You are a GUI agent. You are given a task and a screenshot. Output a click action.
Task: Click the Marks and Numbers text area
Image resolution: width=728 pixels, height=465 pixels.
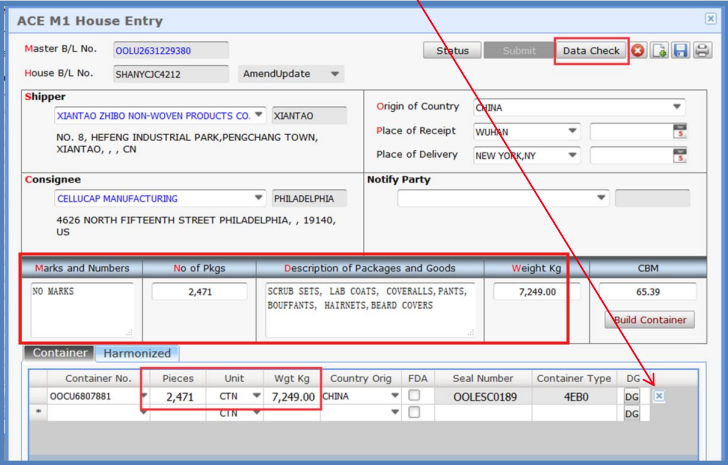coord(80,308)
